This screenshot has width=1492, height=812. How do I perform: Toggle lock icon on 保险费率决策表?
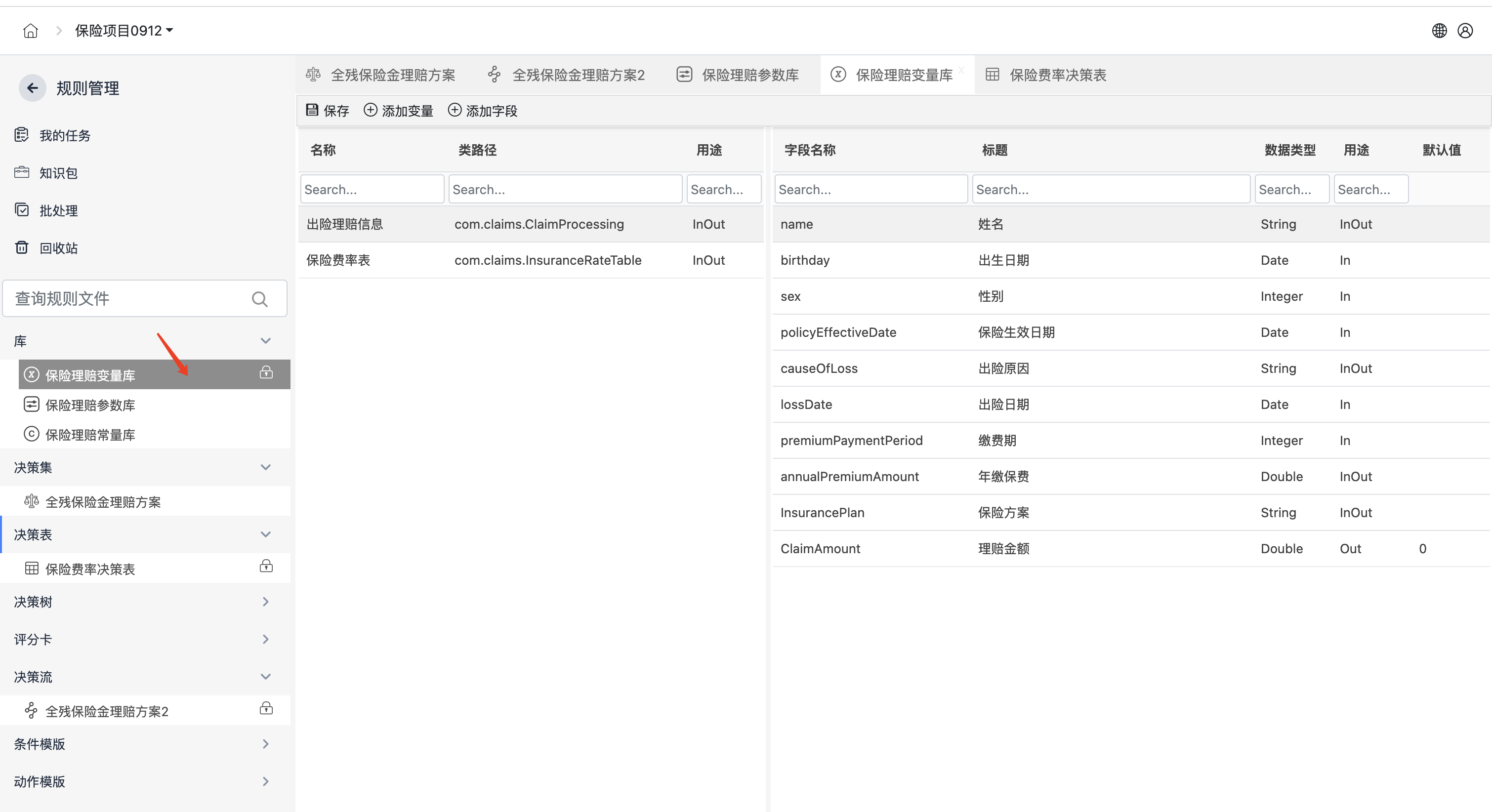266,566
